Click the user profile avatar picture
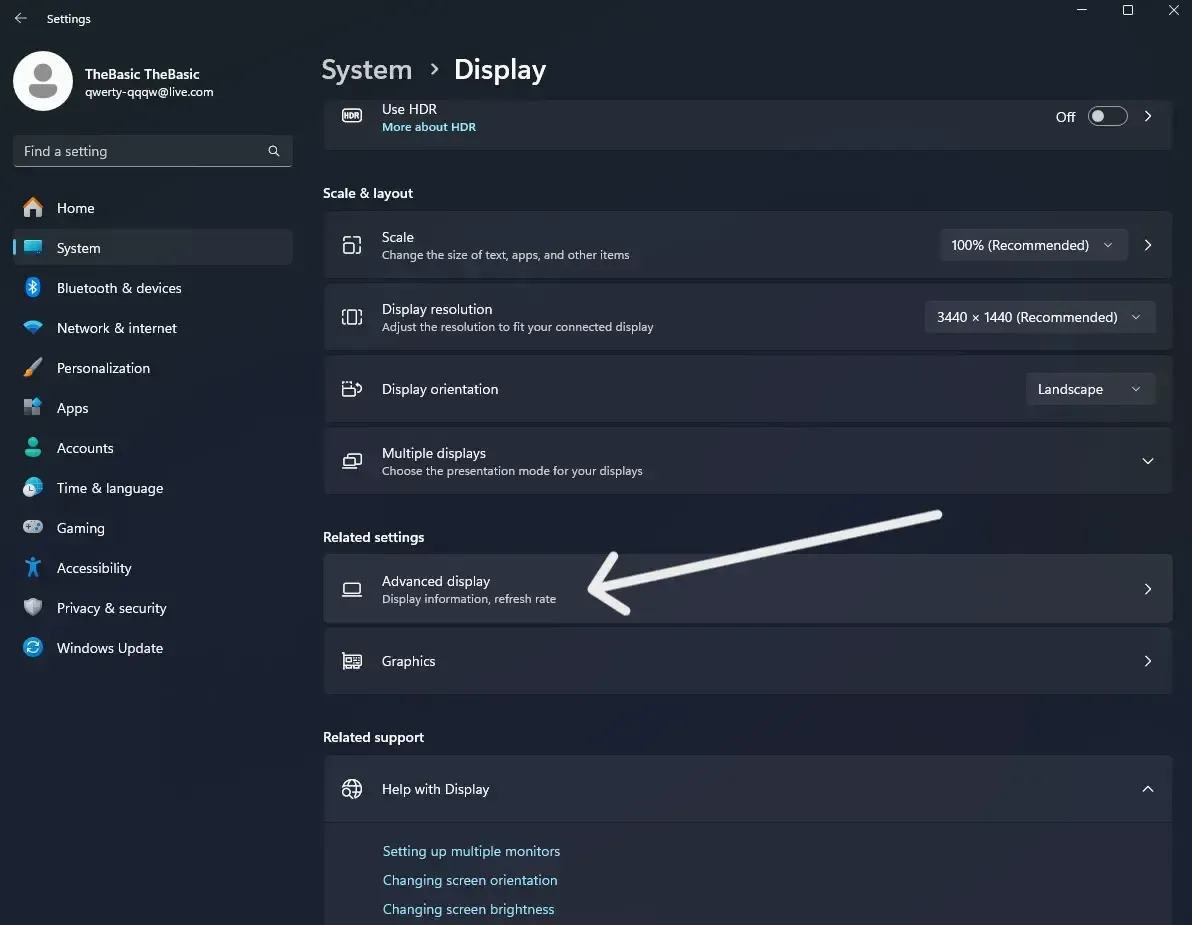Image resolution: width=1192 pixels, height=925 pixels. pos(43,81)
